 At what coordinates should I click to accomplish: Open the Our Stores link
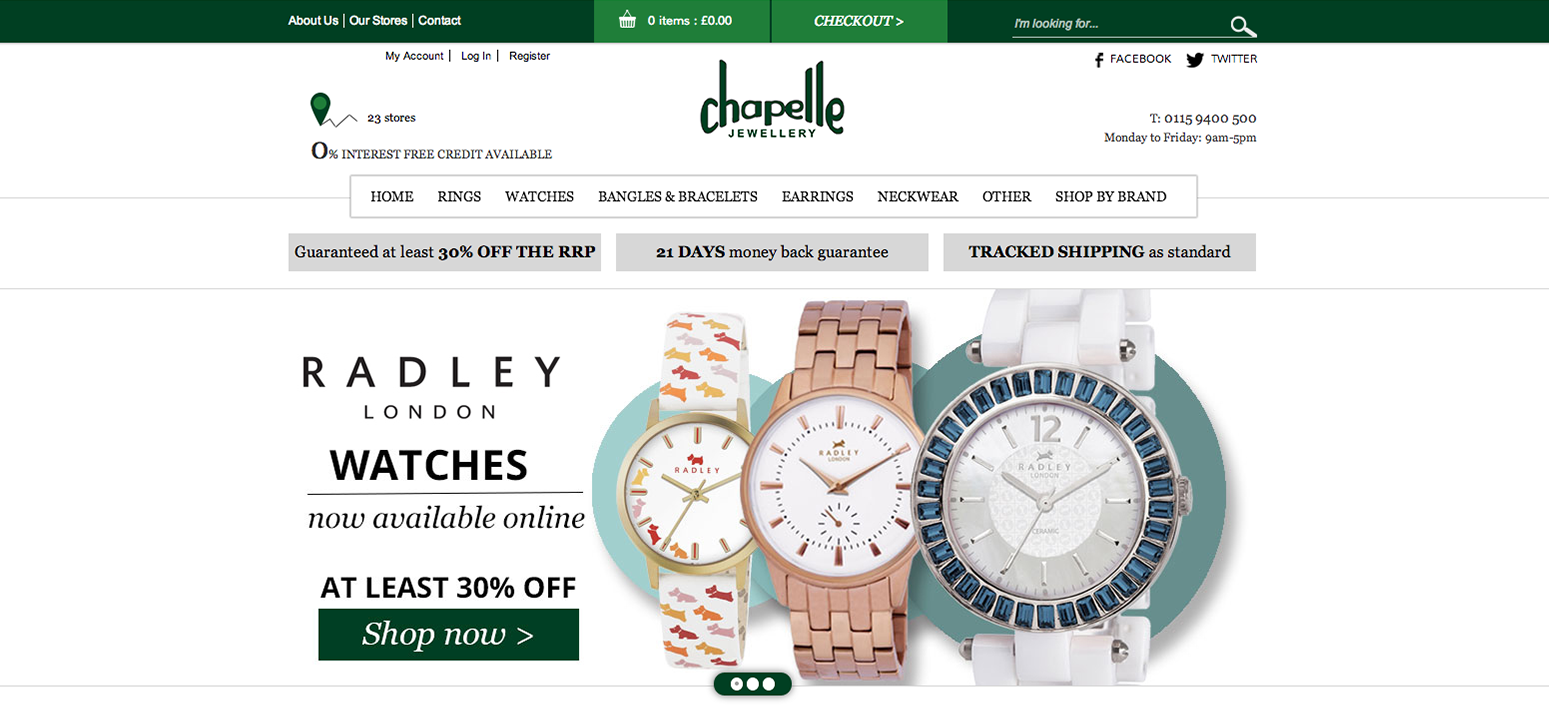(x=378, y=20)
